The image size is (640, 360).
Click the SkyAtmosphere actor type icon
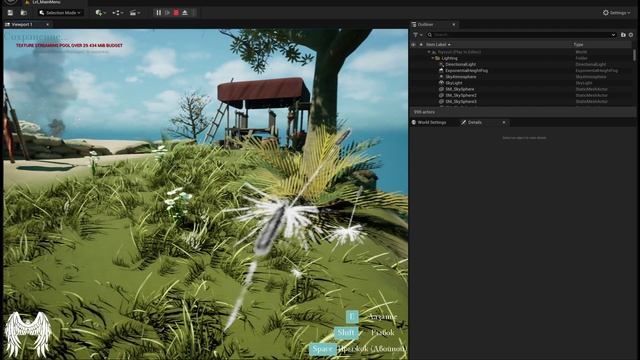(x=441, y=77)
